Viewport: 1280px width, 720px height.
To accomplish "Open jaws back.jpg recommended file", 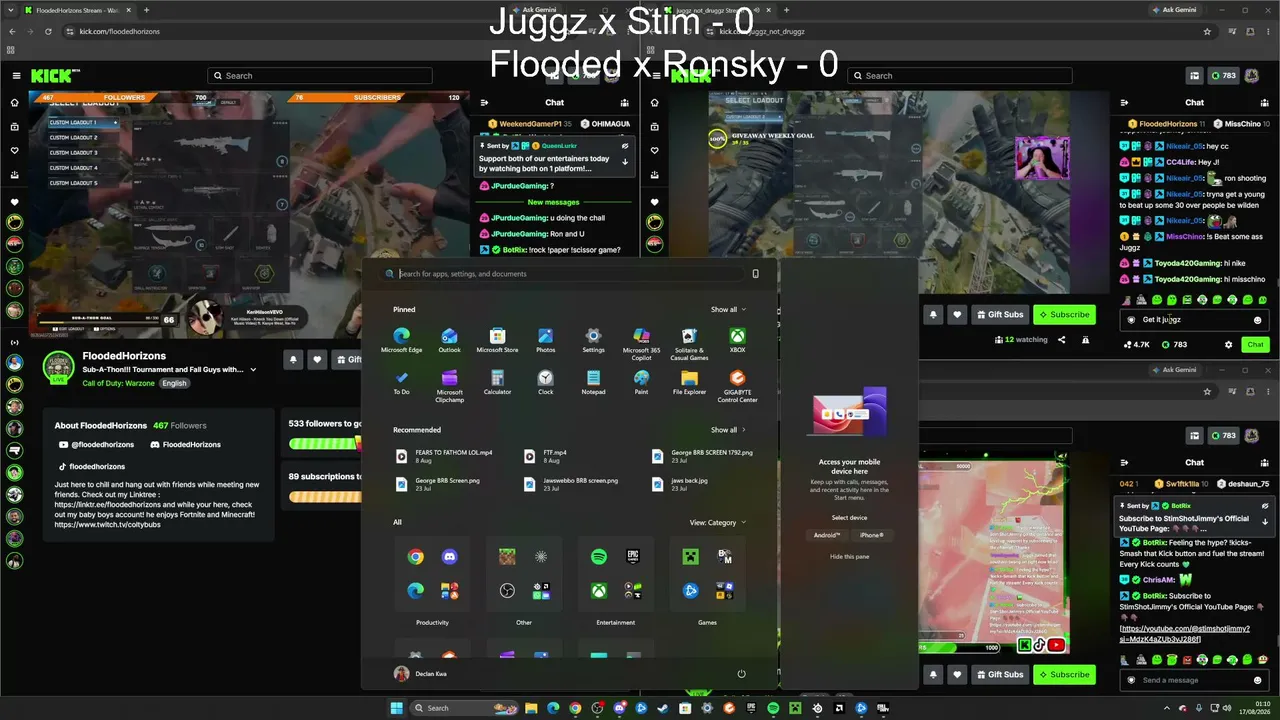I will click(x=680, y=484).
